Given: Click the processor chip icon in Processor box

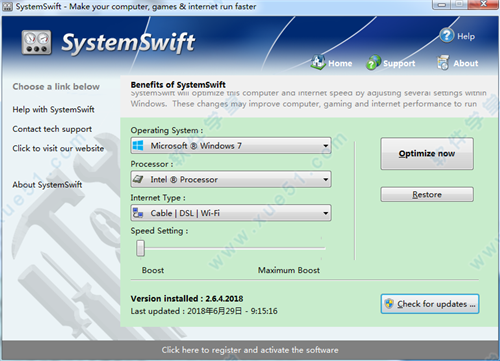Looking at the screenshot, I should tap(138, 179).
